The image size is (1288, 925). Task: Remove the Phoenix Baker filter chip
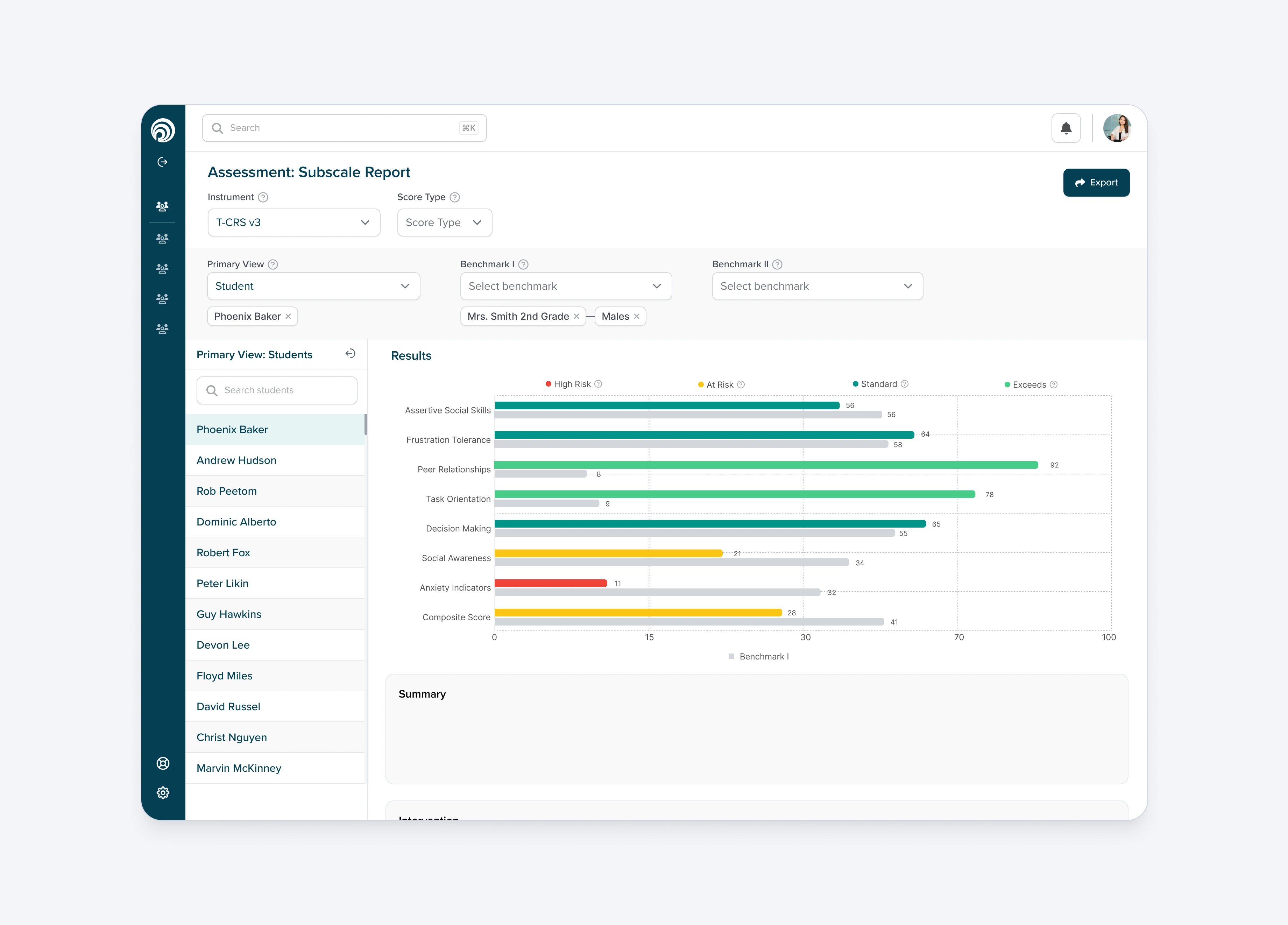pyautogui.click(x=289, y=316)
